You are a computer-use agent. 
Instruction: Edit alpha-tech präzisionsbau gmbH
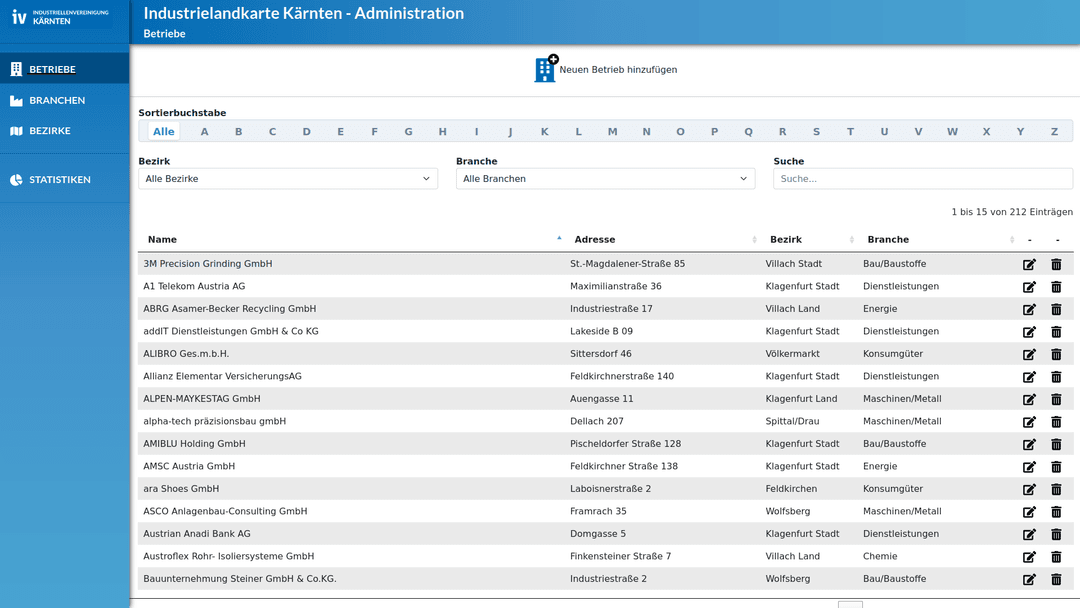[x=1029, y=421]
